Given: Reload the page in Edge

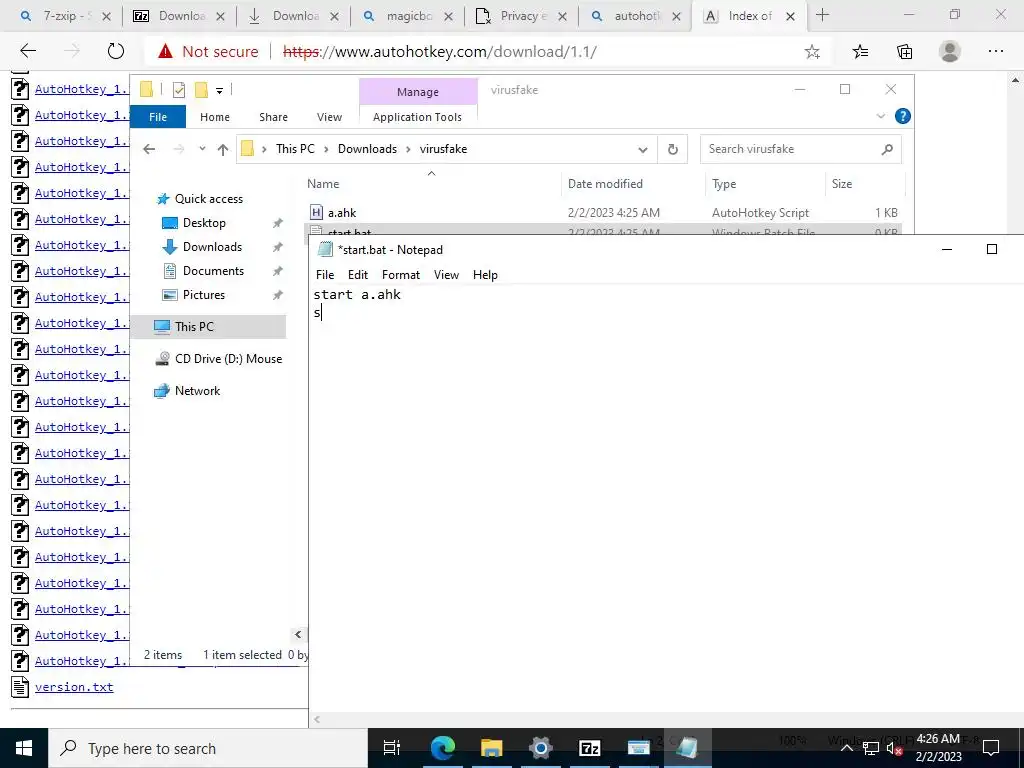Looking at the screenshot, I should click(x=116, y=51).
